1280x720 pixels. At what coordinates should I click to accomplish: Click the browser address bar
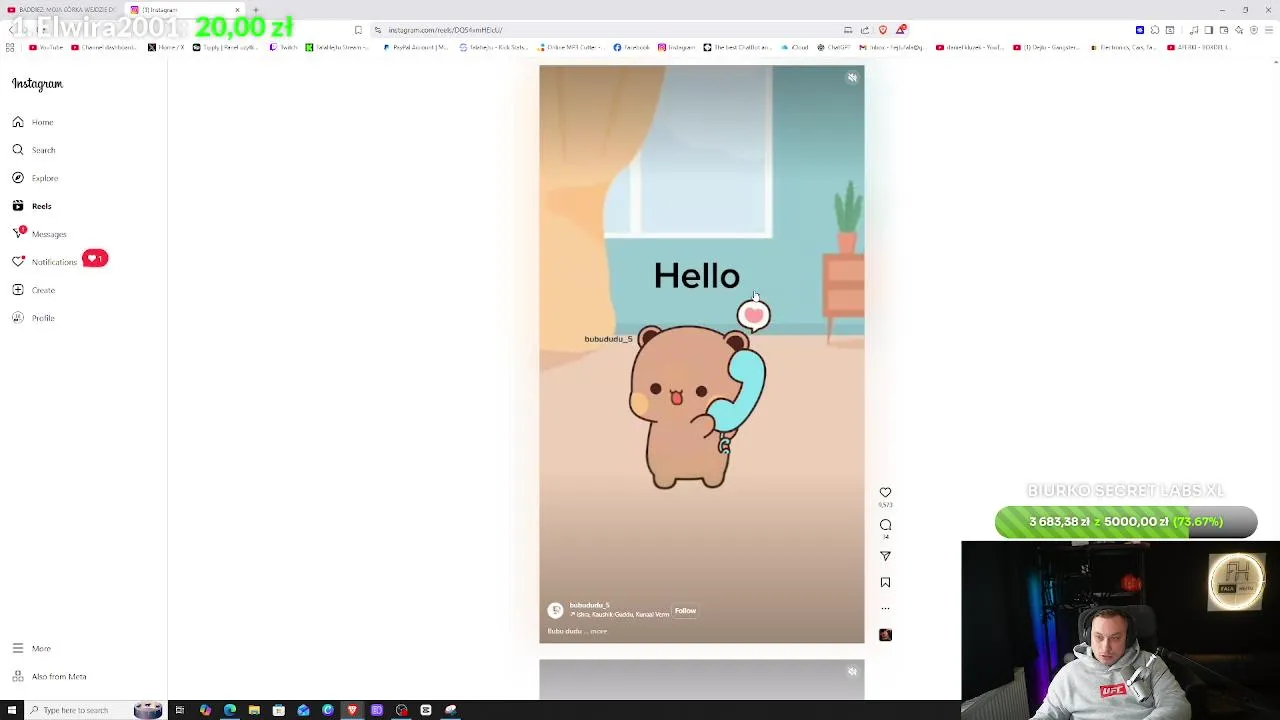(610, 30)
